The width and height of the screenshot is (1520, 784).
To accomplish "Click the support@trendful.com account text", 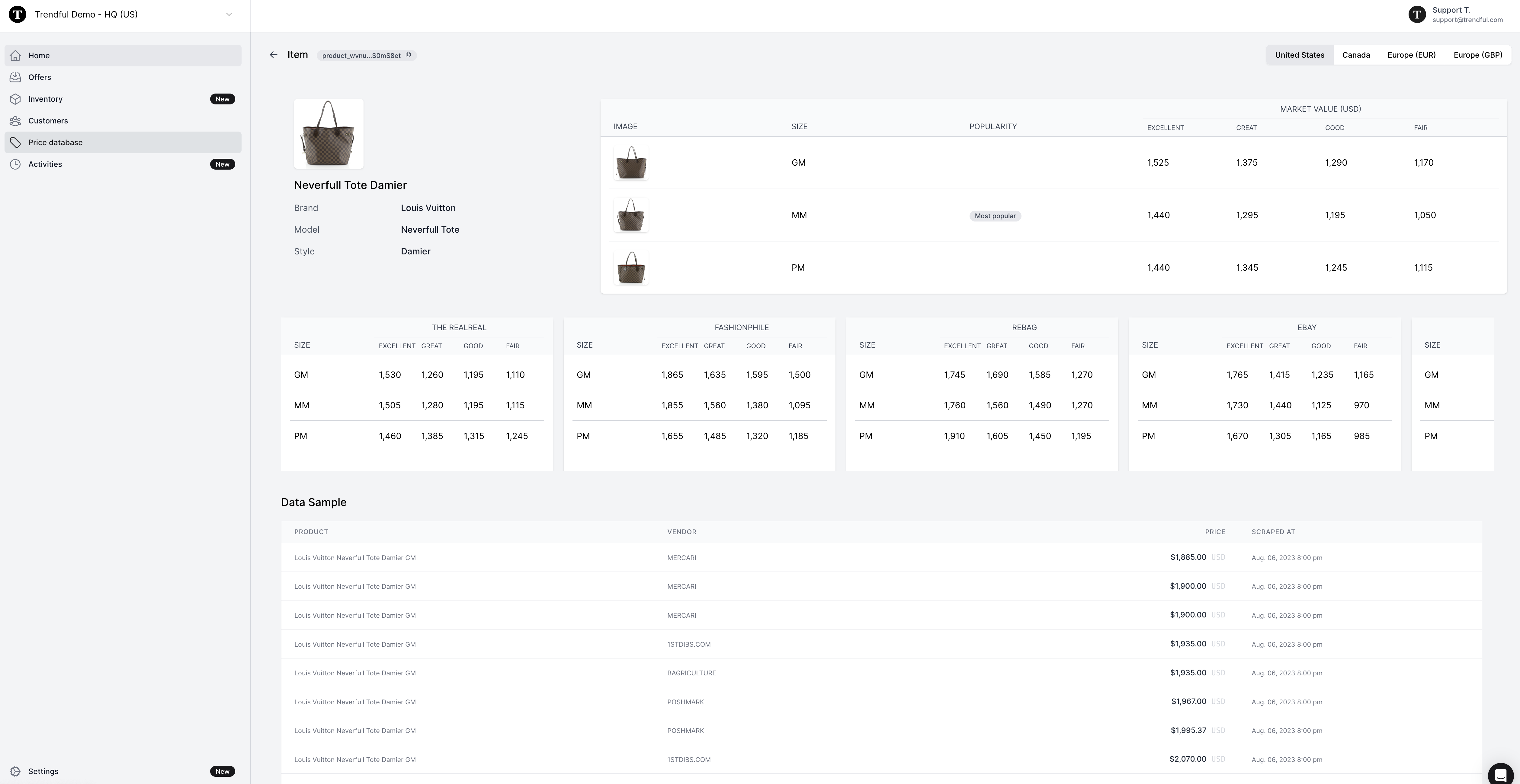I will click(1467, 20).
